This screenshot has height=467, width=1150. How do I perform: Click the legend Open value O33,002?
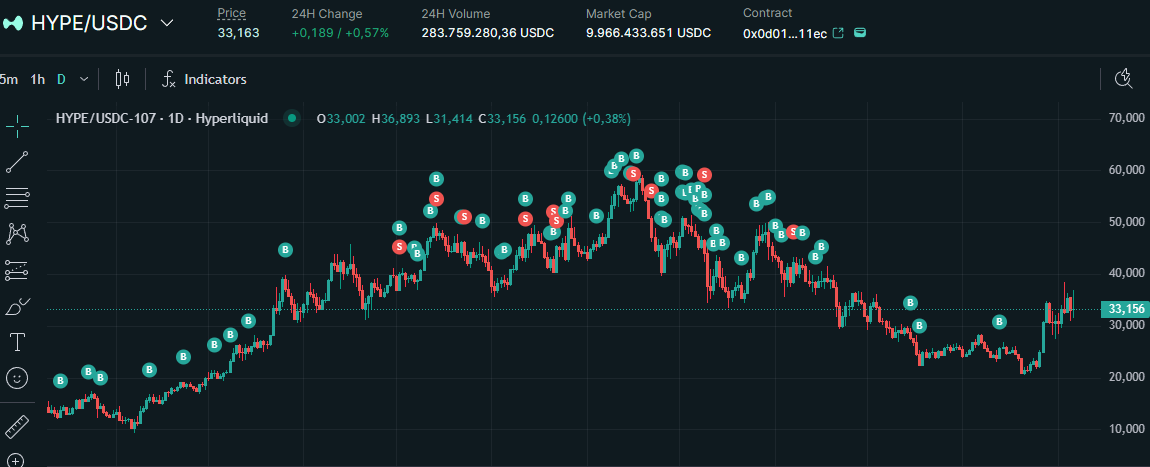tap(341, 118)
